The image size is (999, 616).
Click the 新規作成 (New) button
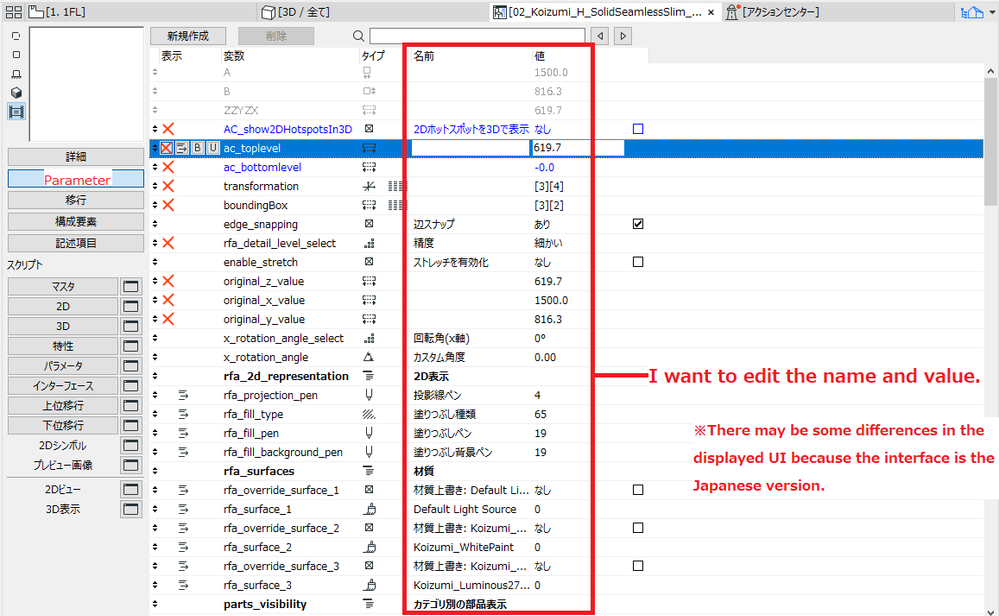coord(188,34)
